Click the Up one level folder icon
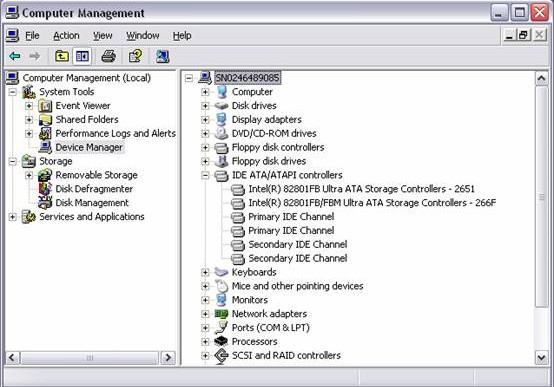The height and width of the screenshot is (387, 554). point(62,56)
